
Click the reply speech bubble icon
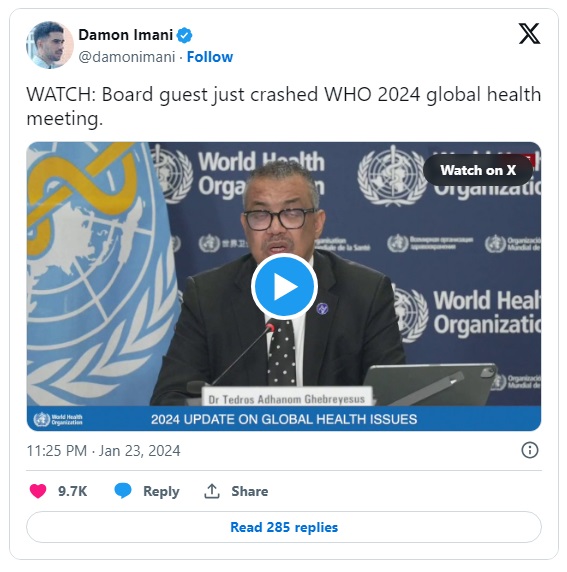[123, 491]
